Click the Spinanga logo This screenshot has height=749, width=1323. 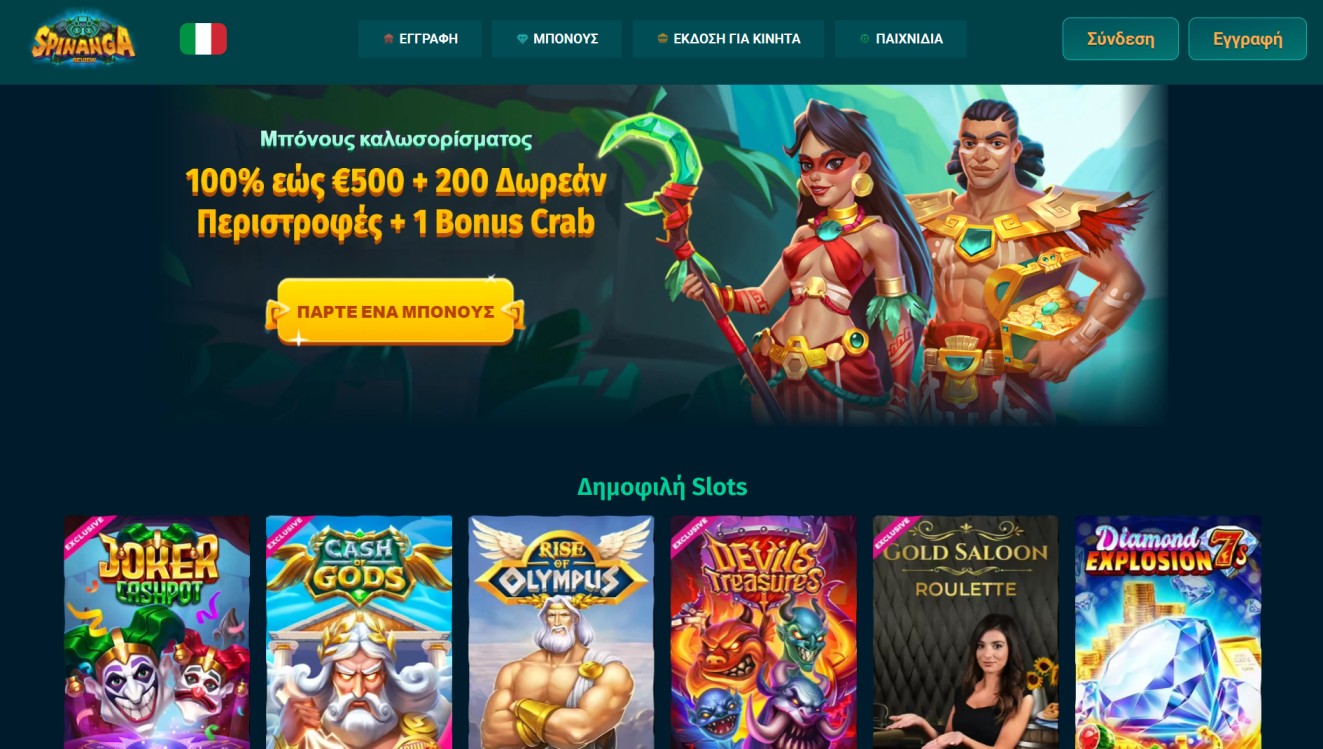point(83,39)
